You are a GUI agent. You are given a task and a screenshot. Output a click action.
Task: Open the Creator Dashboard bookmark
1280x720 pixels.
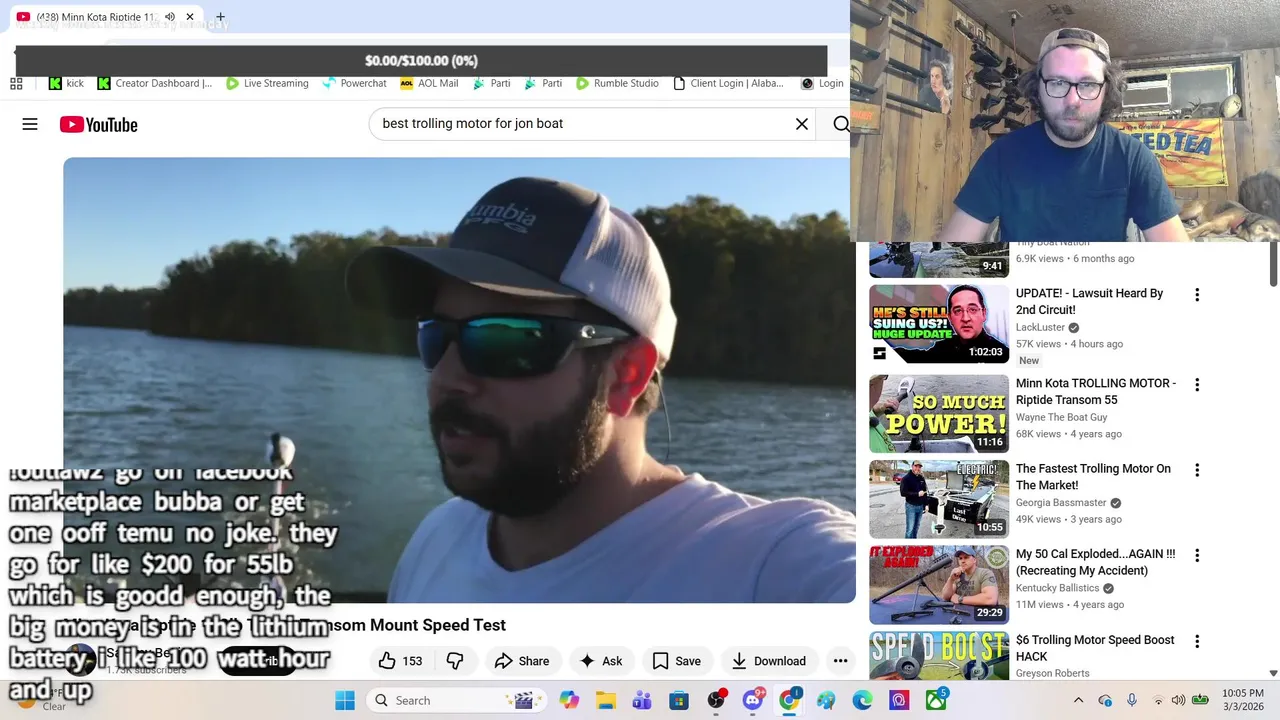pos(155,83)
